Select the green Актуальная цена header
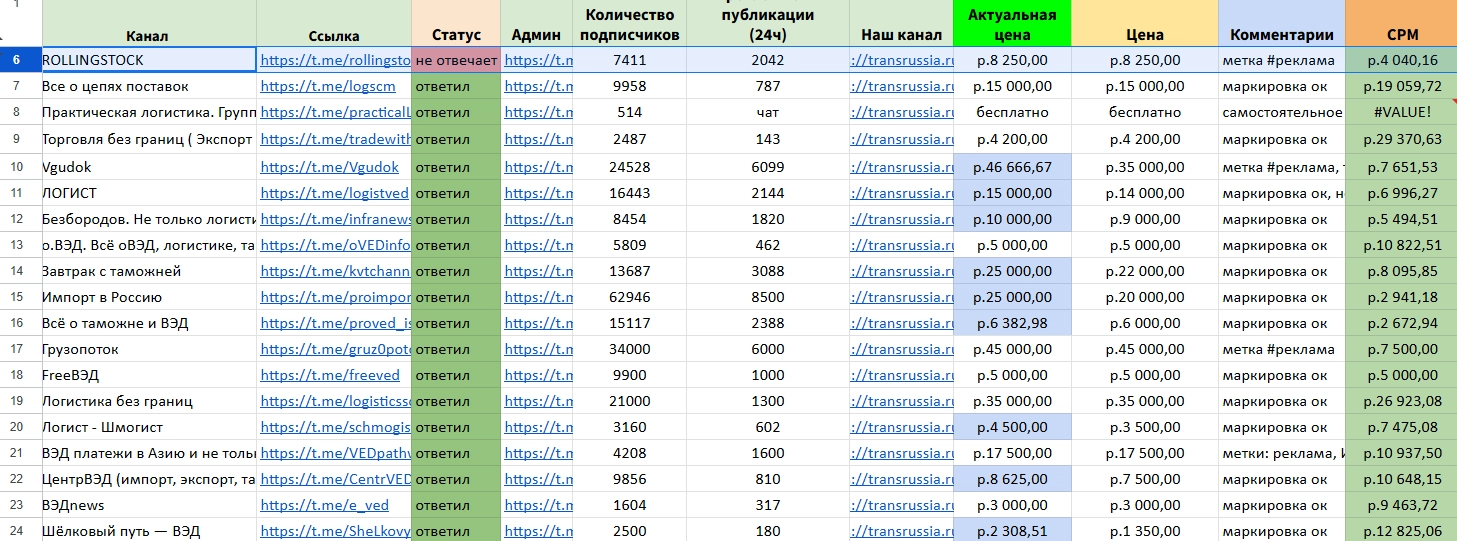This screenshot has width=1457, height=541. tap(1012, 24)
